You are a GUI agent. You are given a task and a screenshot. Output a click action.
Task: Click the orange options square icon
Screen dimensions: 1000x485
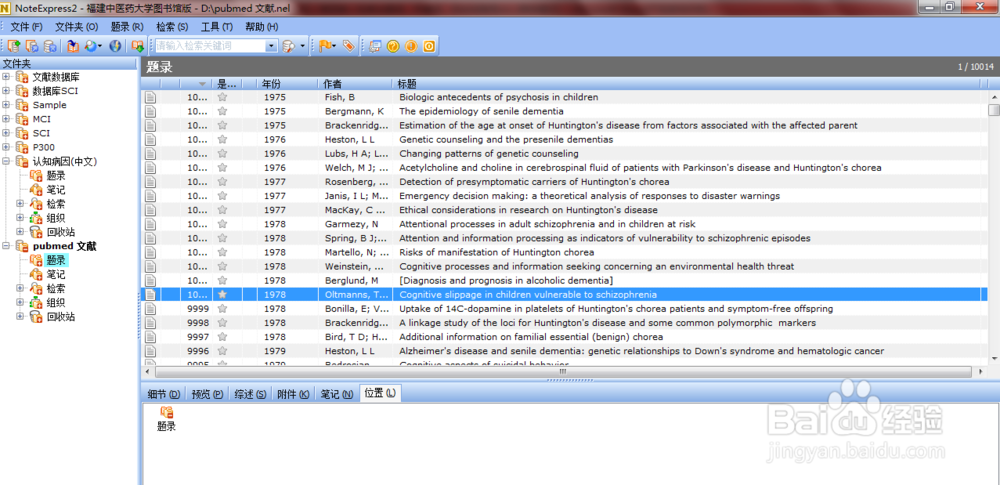point(429,46)
